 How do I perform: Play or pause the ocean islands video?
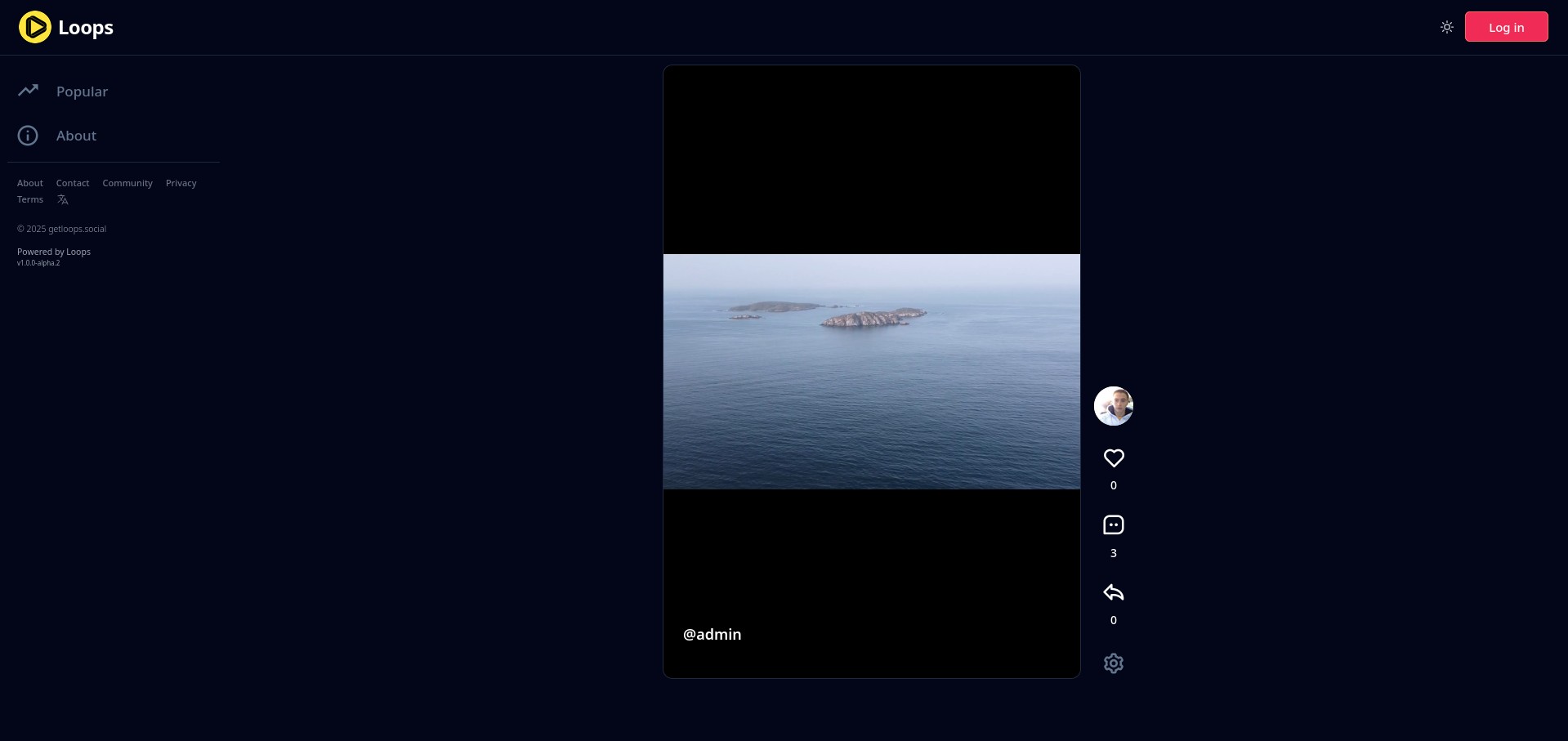871,372
